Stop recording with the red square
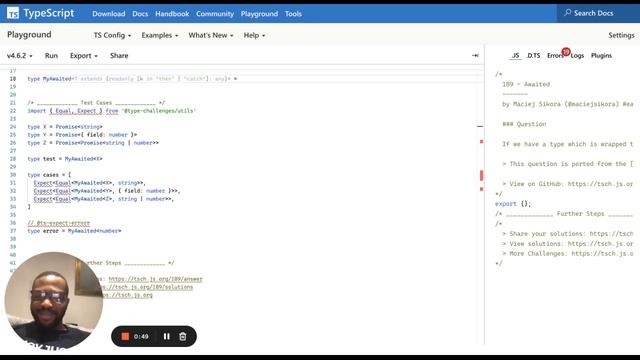Screen dimensions: 640x360 (125, 336)
